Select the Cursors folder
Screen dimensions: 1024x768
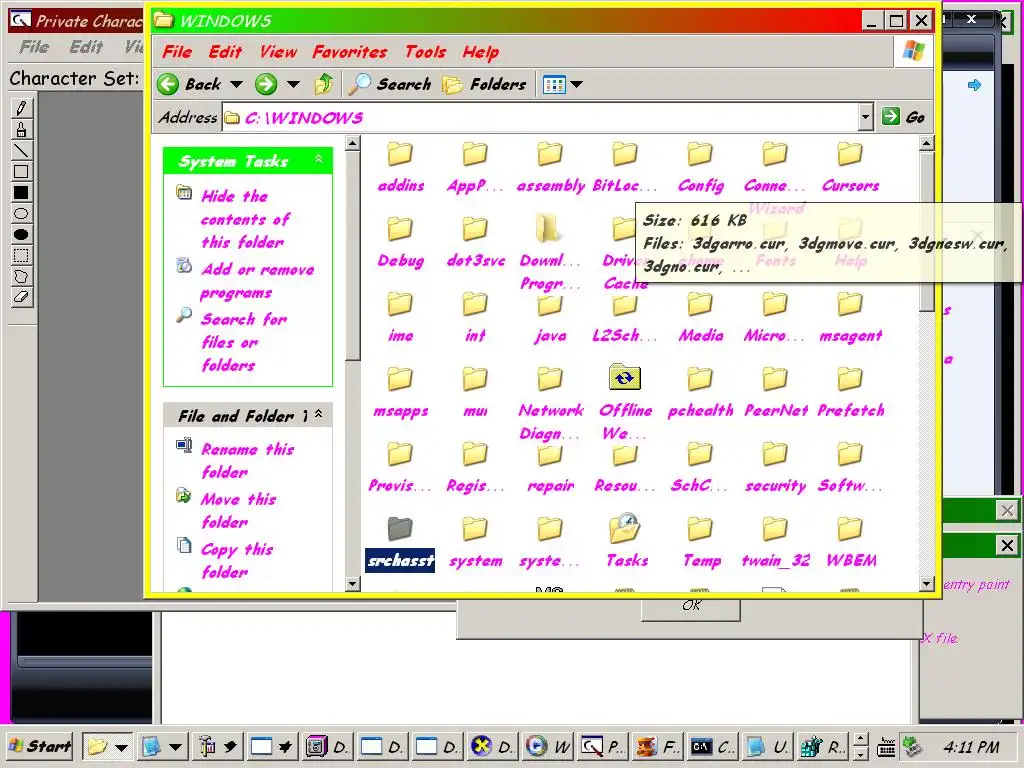coord(850,168)
